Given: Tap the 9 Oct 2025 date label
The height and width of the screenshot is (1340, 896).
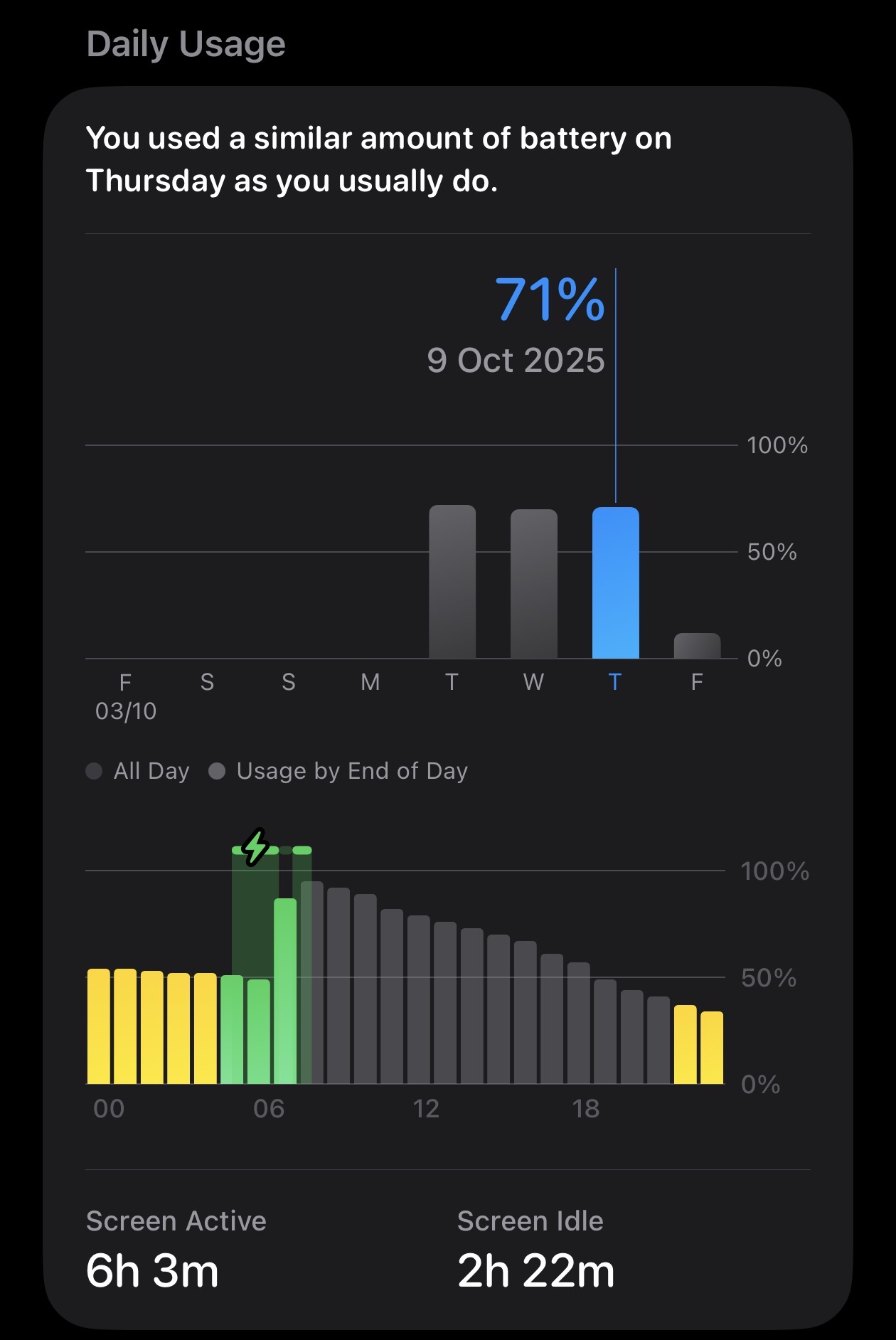Looking at the screenshot, I should click(516, 361).
